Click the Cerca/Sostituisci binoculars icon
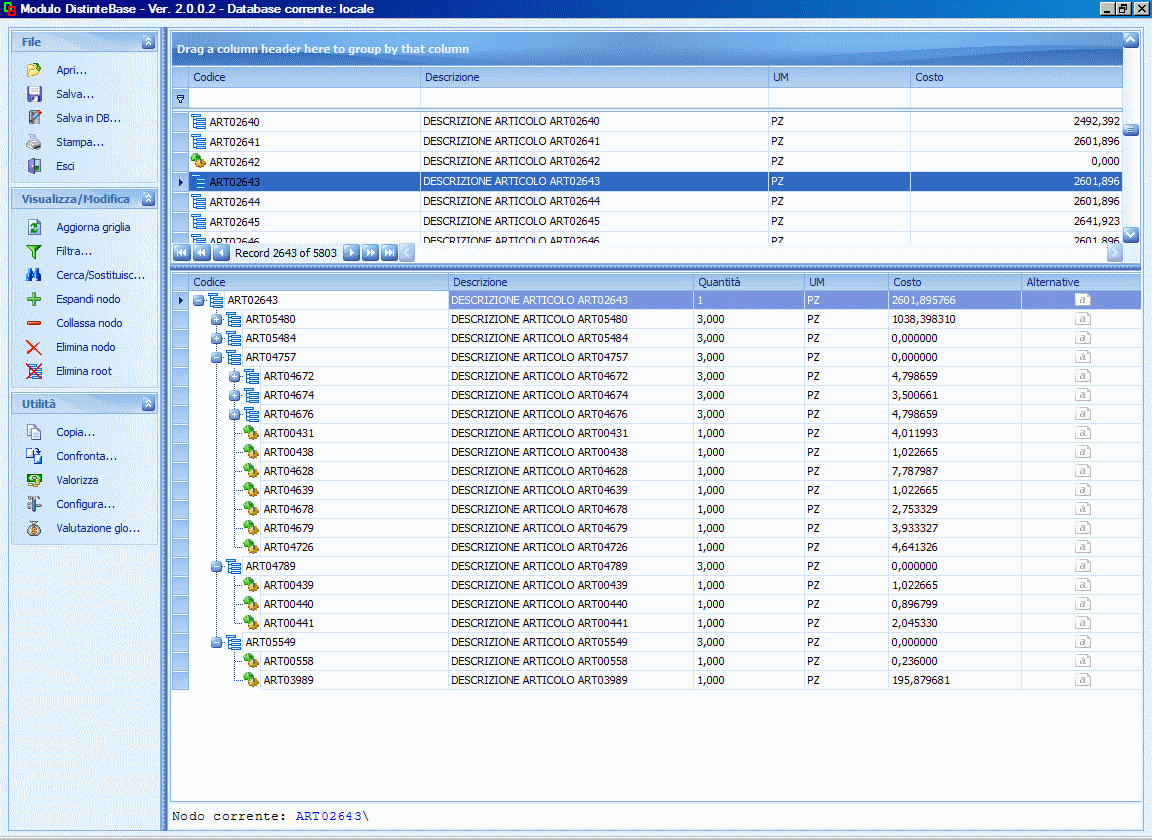This screenshot has height=840, width=1152. [x=34, y=275]
